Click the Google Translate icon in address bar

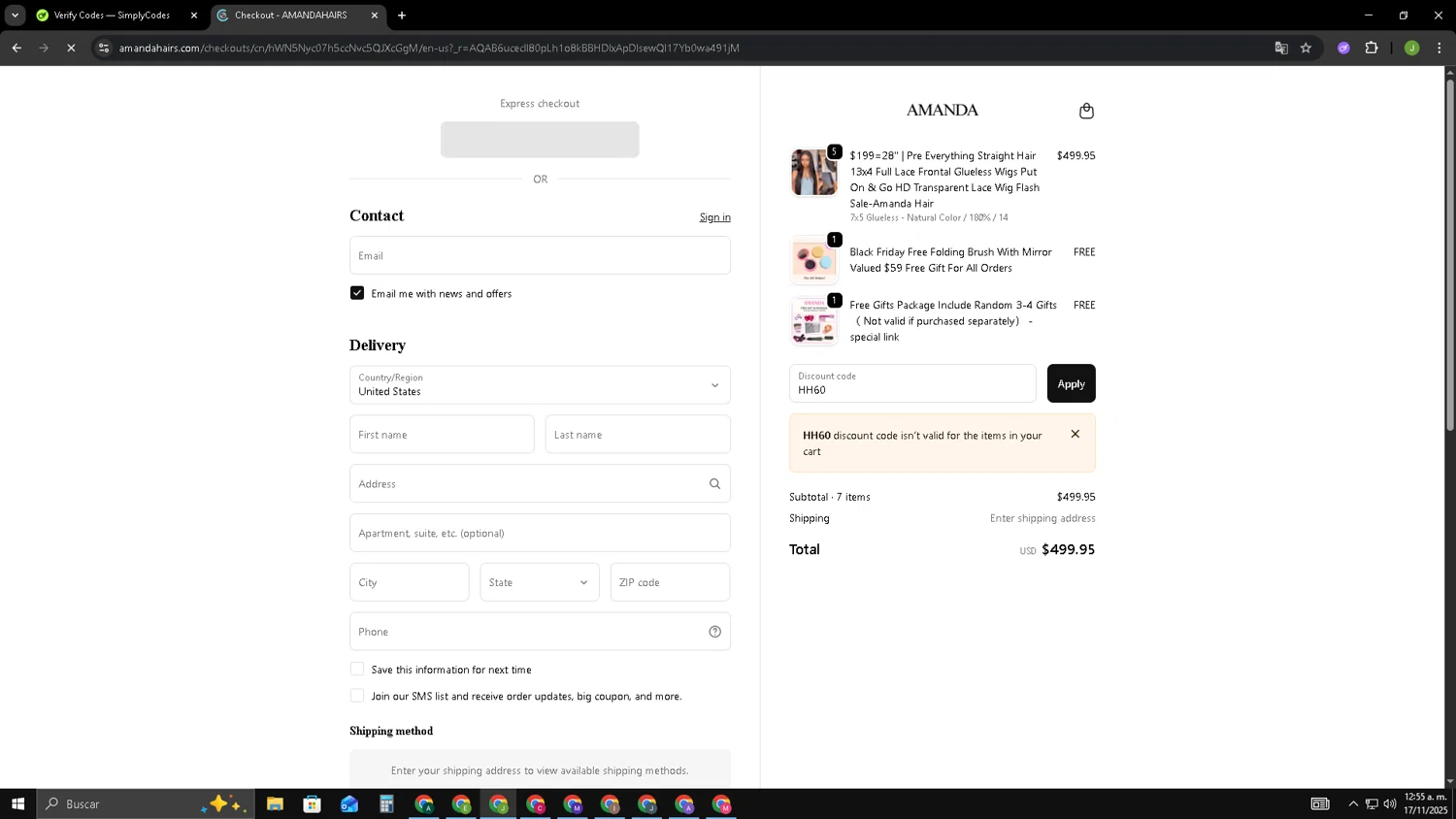pyautogui.click(x=1281, y=48)
